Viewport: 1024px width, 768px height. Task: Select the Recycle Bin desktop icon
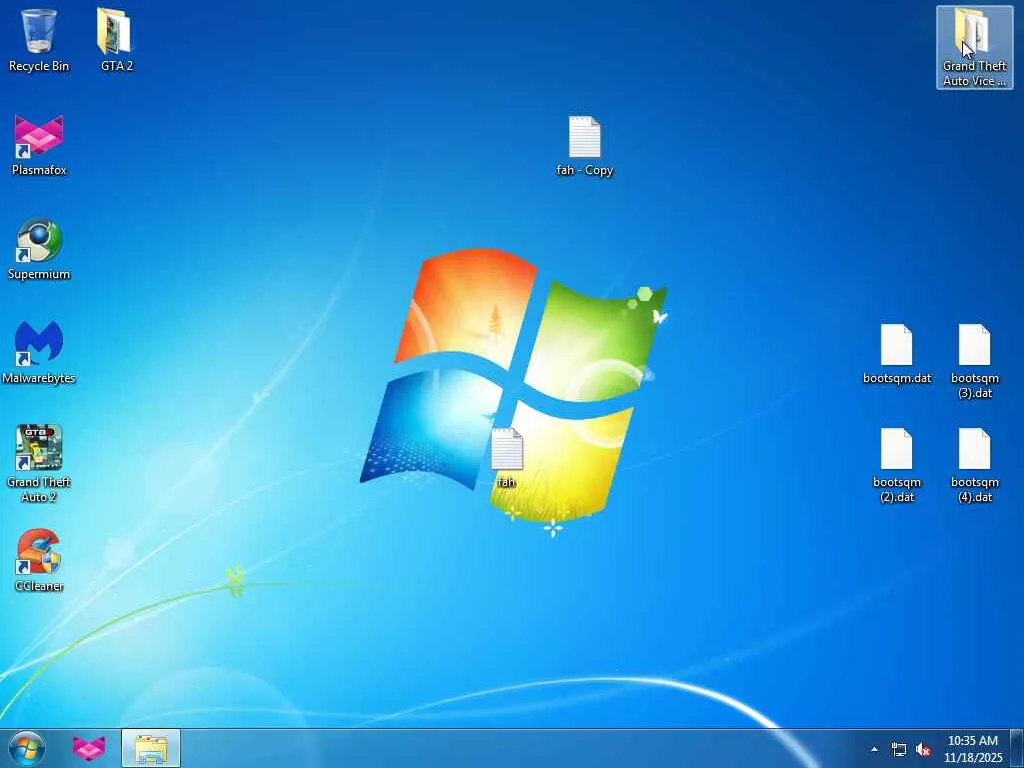point(39,40)
